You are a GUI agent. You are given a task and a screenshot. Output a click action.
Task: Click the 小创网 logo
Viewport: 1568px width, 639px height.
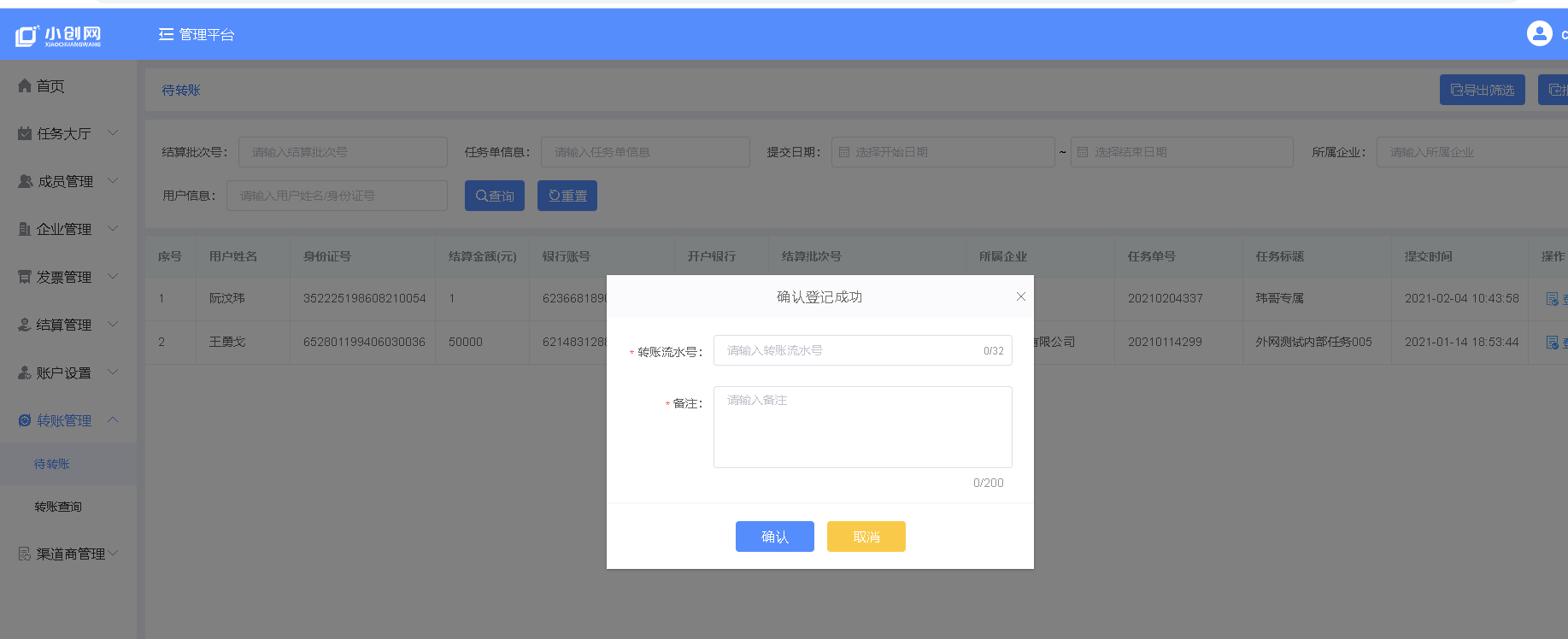(58, 35)
